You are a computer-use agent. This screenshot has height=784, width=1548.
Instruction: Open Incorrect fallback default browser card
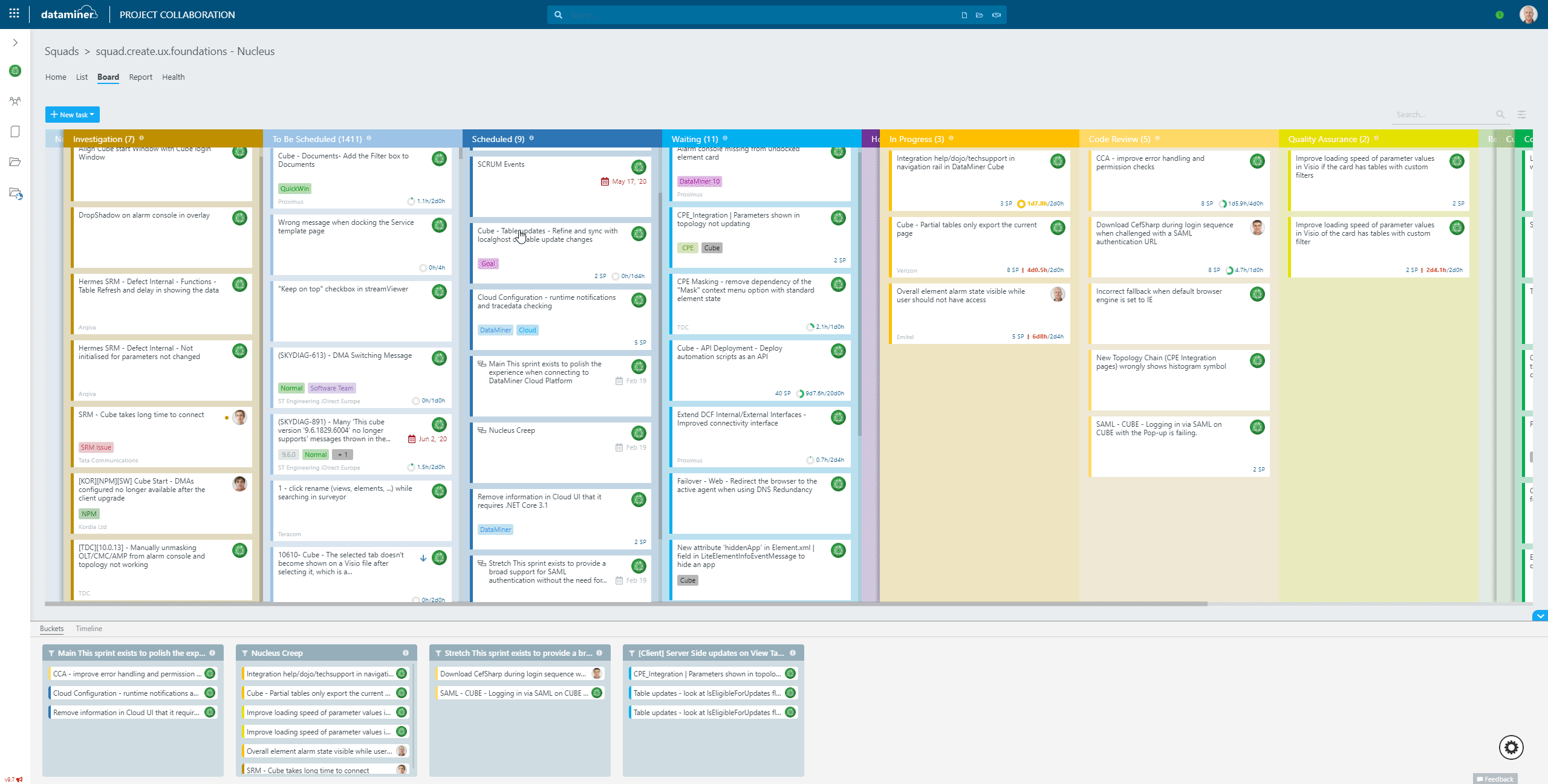tap(1179, 313)
